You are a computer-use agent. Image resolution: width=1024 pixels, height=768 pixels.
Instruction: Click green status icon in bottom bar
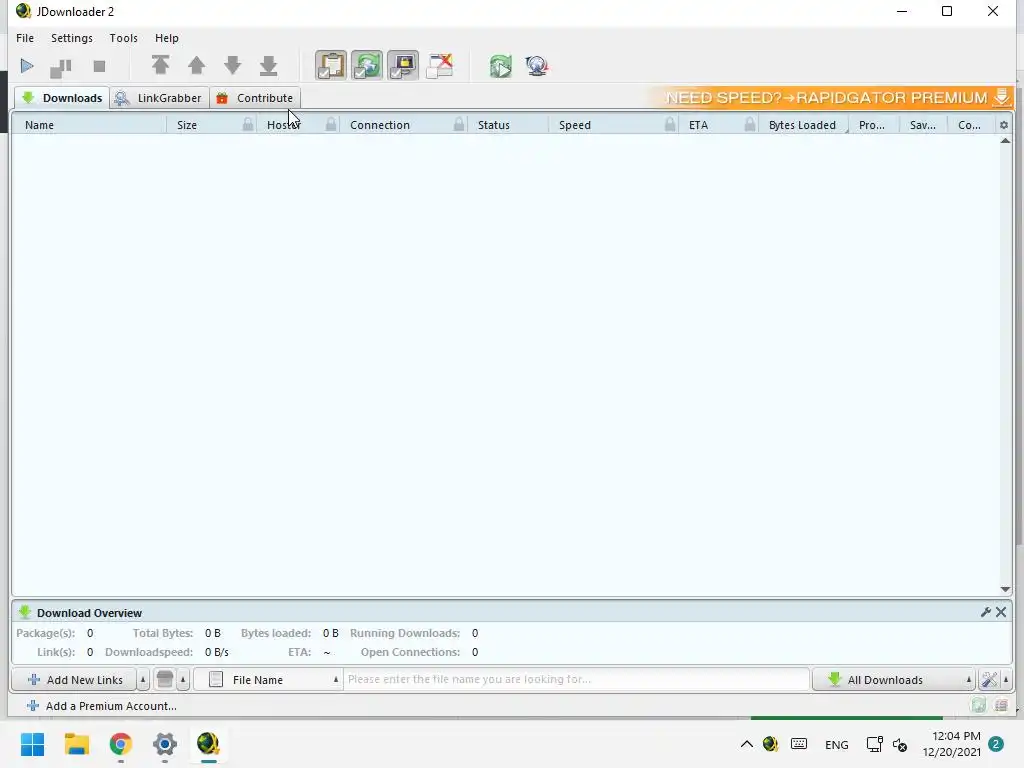[x=978, y=705]
